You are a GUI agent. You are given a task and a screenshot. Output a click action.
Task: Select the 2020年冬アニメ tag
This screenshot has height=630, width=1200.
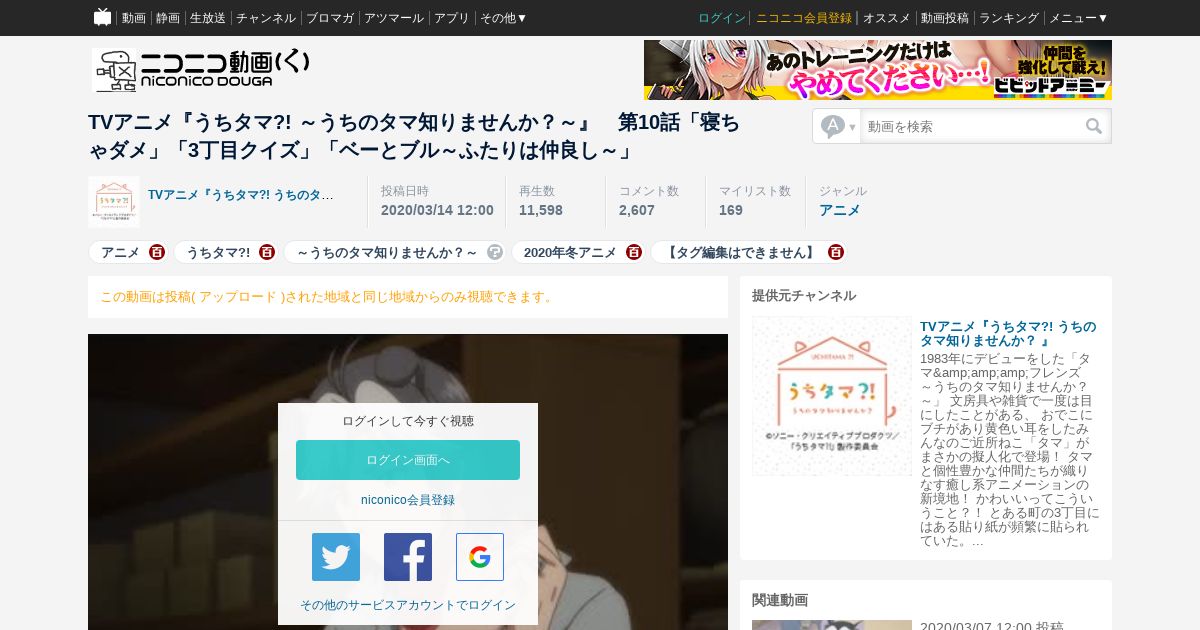570,252
